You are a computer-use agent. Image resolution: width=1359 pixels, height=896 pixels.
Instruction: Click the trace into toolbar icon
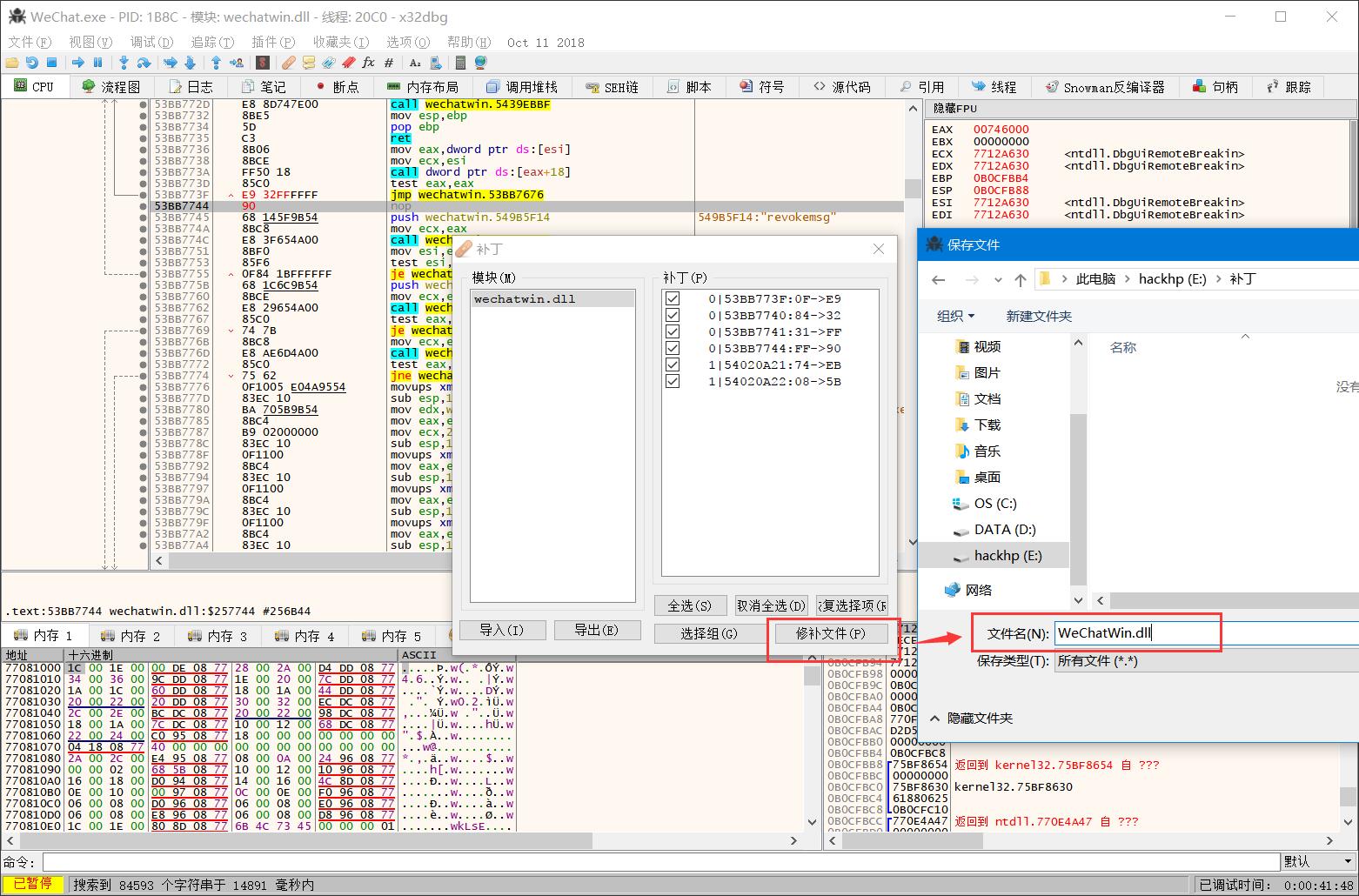[171, 63]
